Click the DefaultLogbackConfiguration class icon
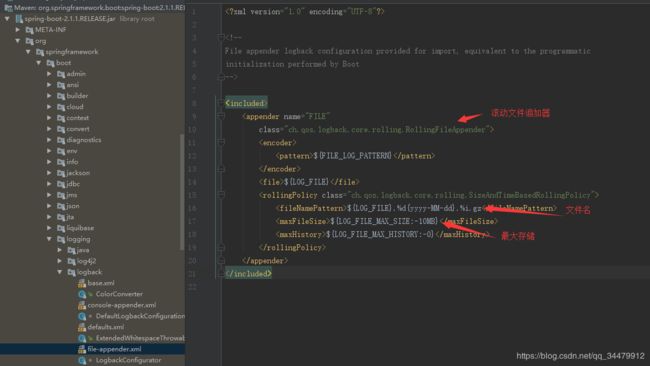This screenshot has width=650, height=366. [82, 316]
